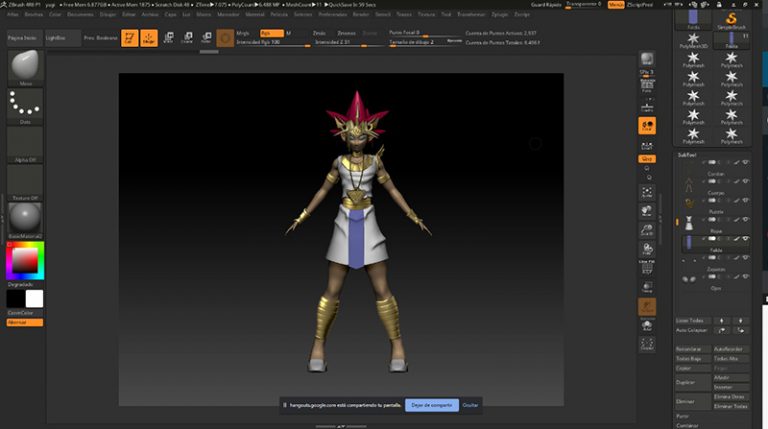The width and height of the screenshot is (768, 429).
Task: Click the Xpose icon at shelf bottom
Action: point(647,344)
